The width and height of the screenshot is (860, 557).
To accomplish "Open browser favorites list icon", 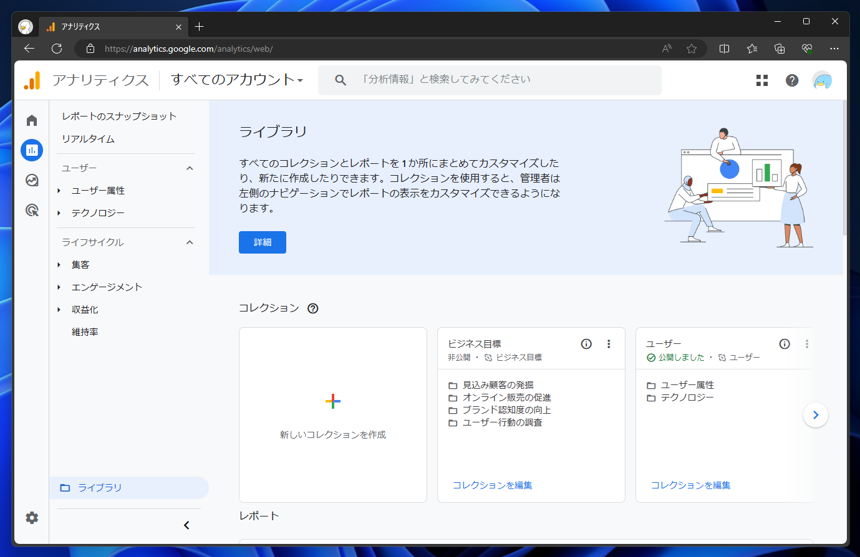I will point(751,48).
